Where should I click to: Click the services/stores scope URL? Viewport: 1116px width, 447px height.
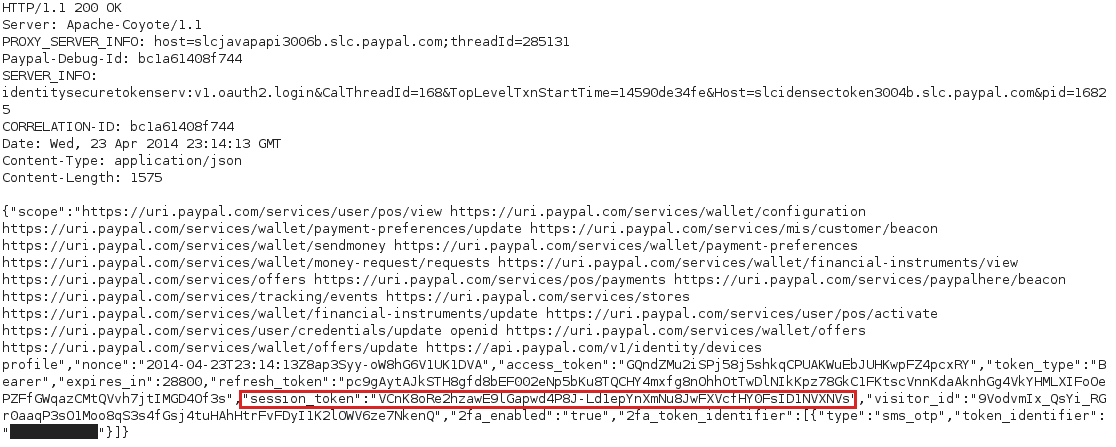pos(538,296)
